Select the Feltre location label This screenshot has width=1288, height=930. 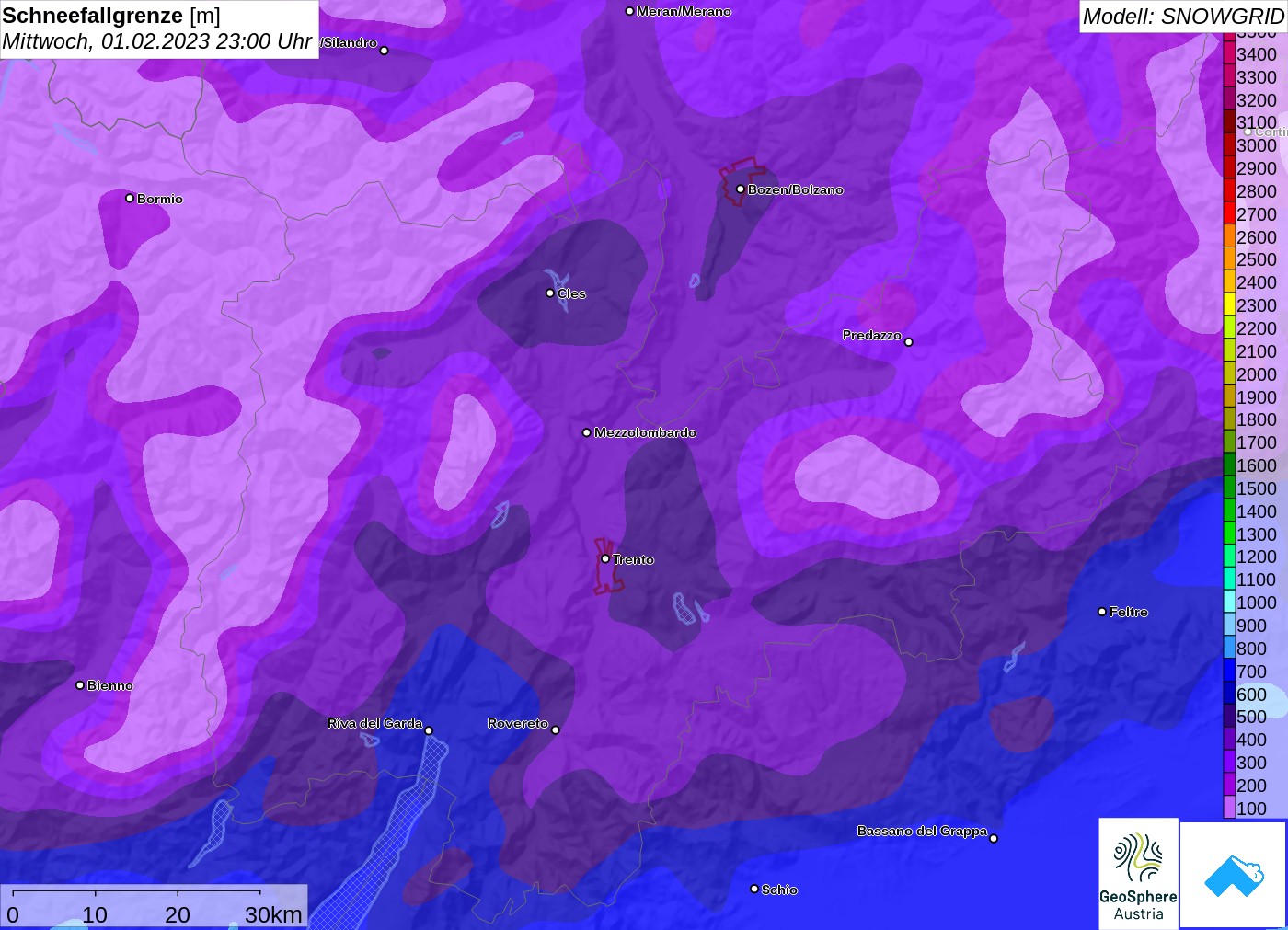(x=1128, y=612)
